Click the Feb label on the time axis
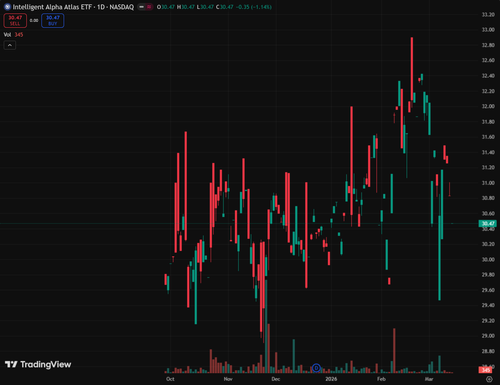 point(381,379)
